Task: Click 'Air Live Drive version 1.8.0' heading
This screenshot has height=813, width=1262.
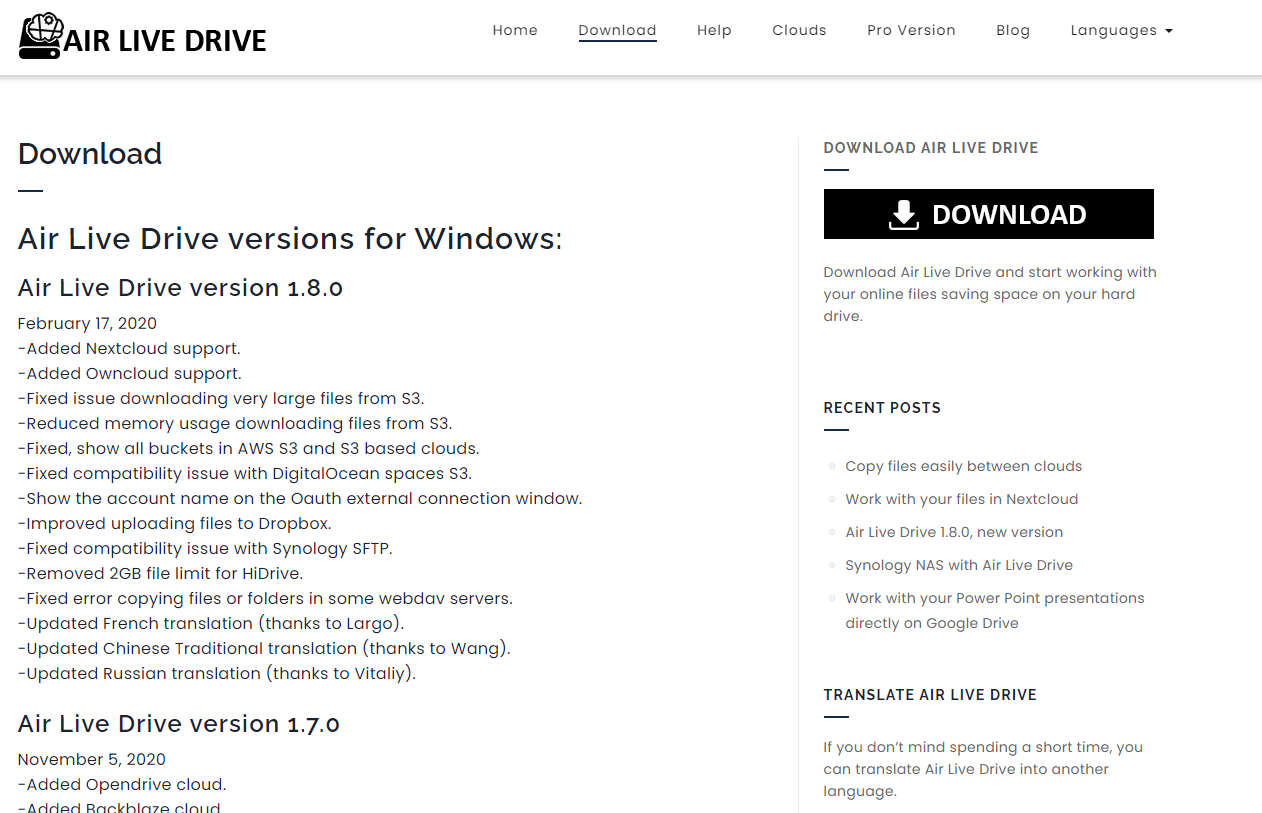Action: 180,288
